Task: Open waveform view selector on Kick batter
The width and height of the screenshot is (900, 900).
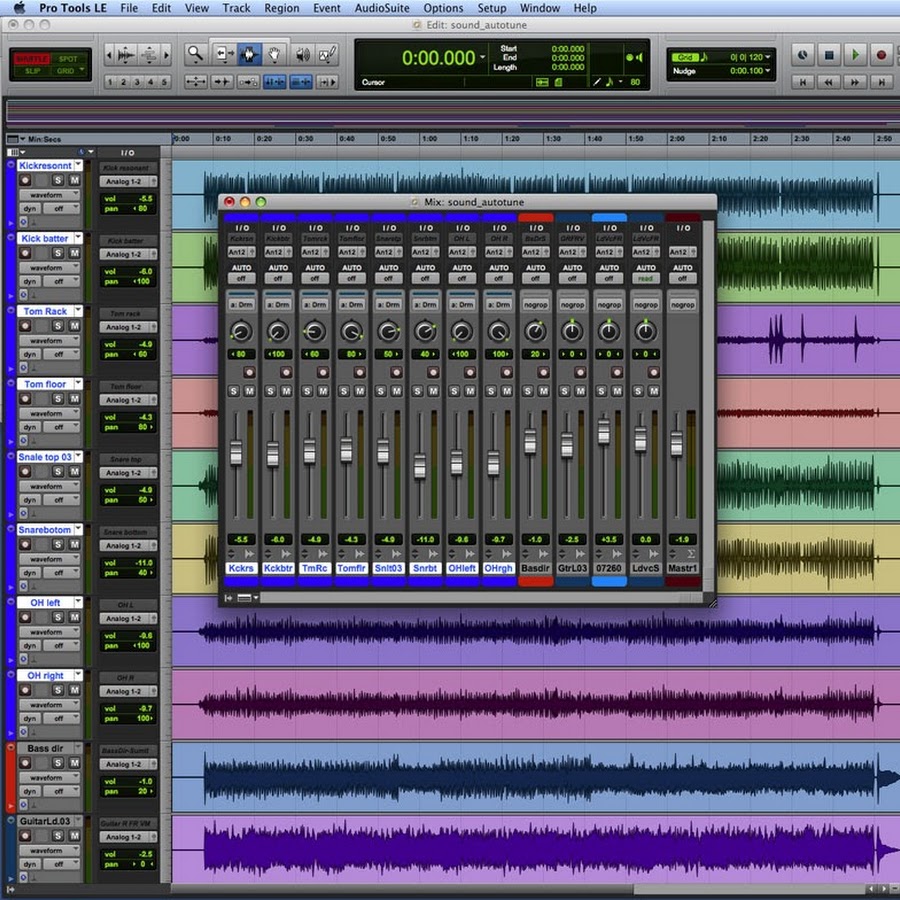Action: click(x=46, y=268)
